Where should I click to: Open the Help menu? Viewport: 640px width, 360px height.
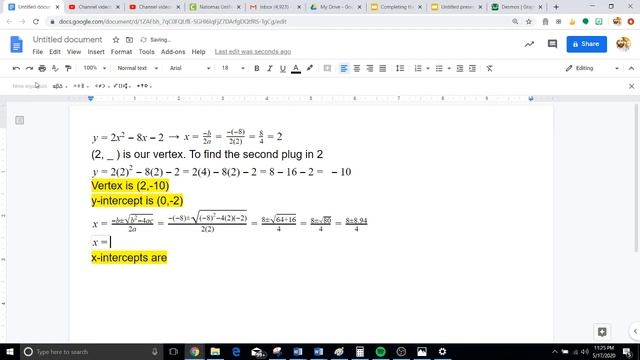coord(198,52)
